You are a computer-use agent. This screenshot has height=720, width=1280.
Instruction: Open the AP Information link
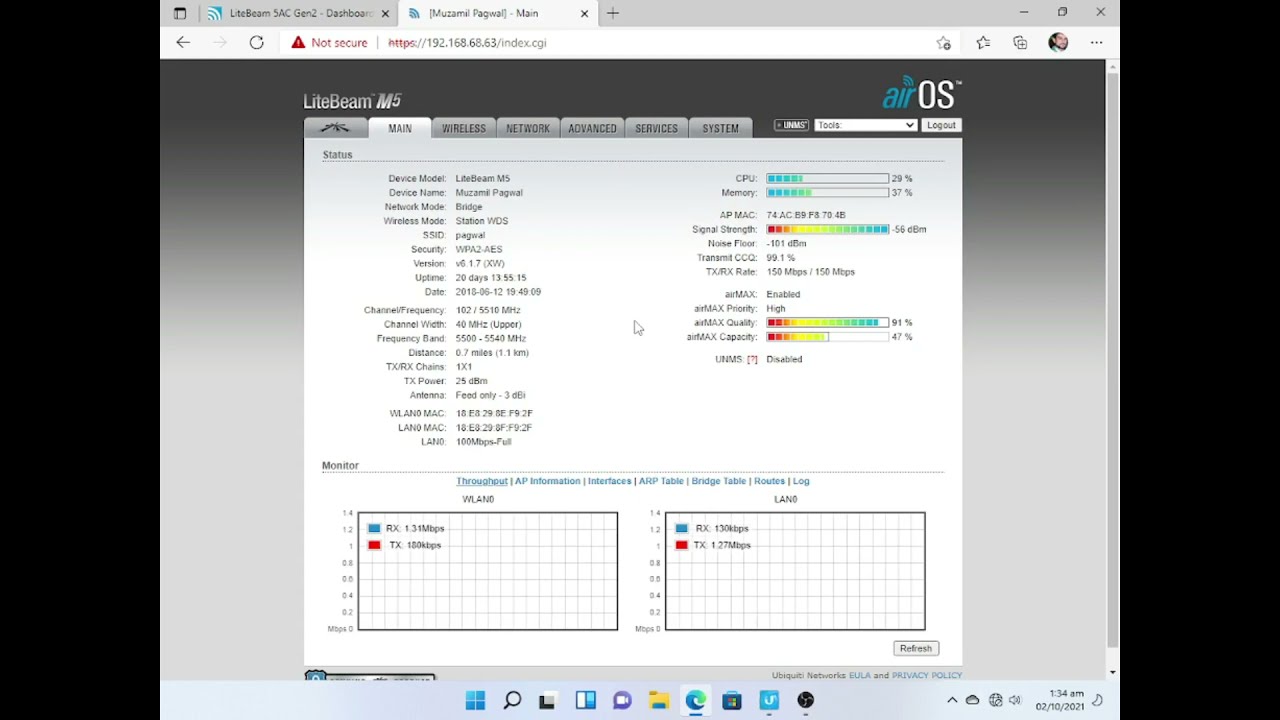point(547,481)
